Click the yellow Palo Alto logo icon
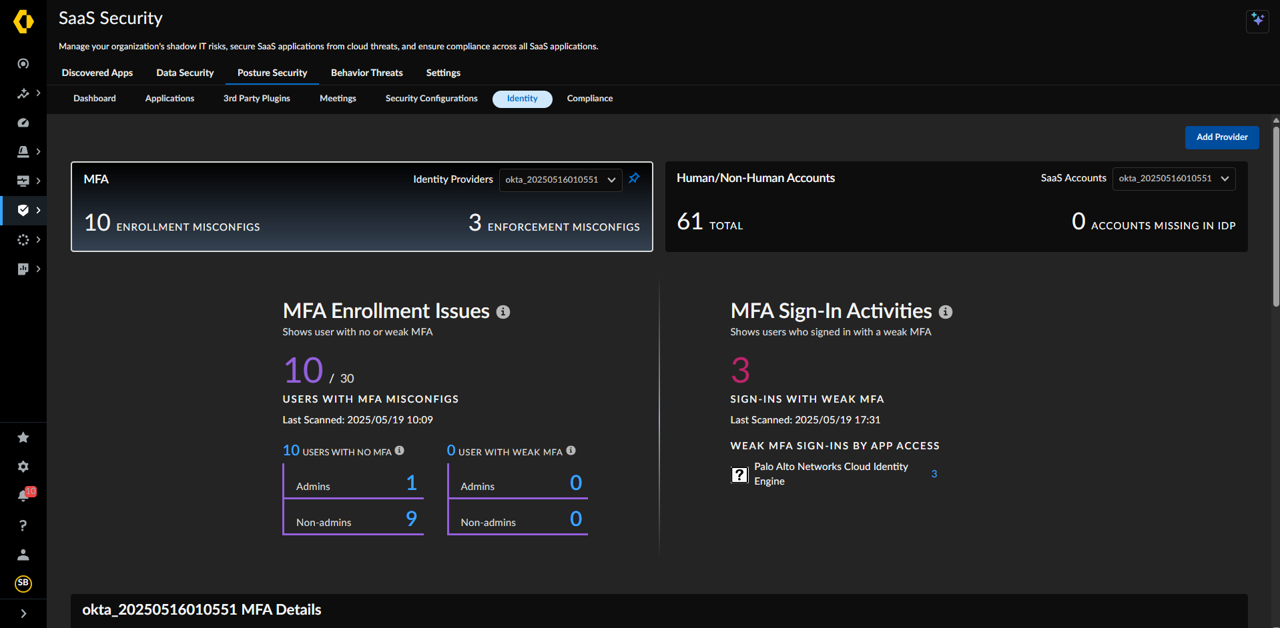This screenshot has width=1280, height=628. point(23,21)
